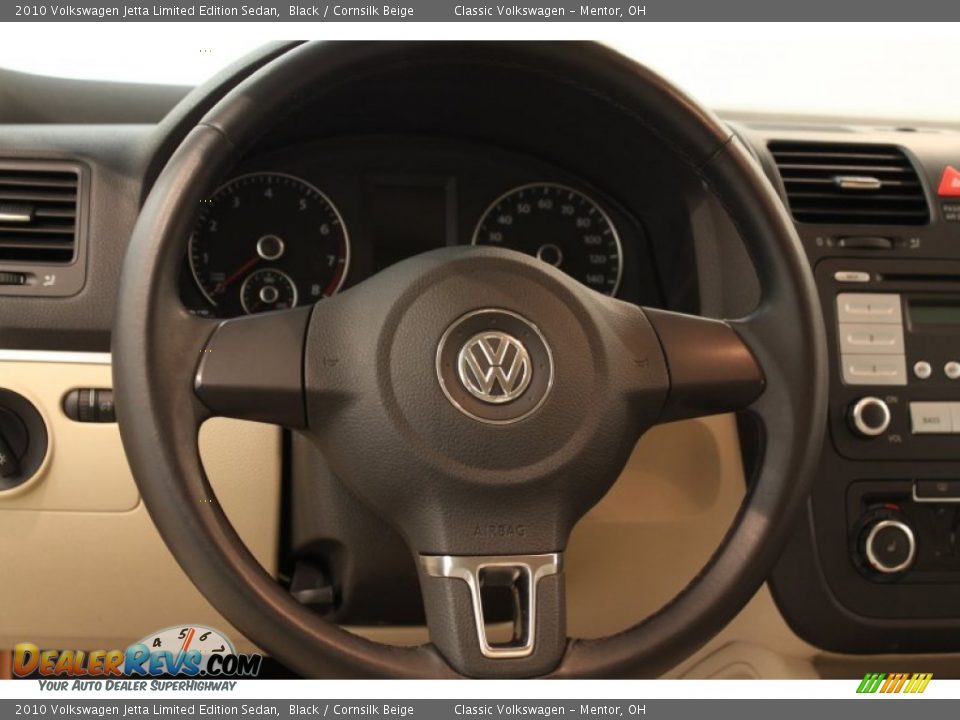Select the climate control panel dial

click(x=888, y=545)
